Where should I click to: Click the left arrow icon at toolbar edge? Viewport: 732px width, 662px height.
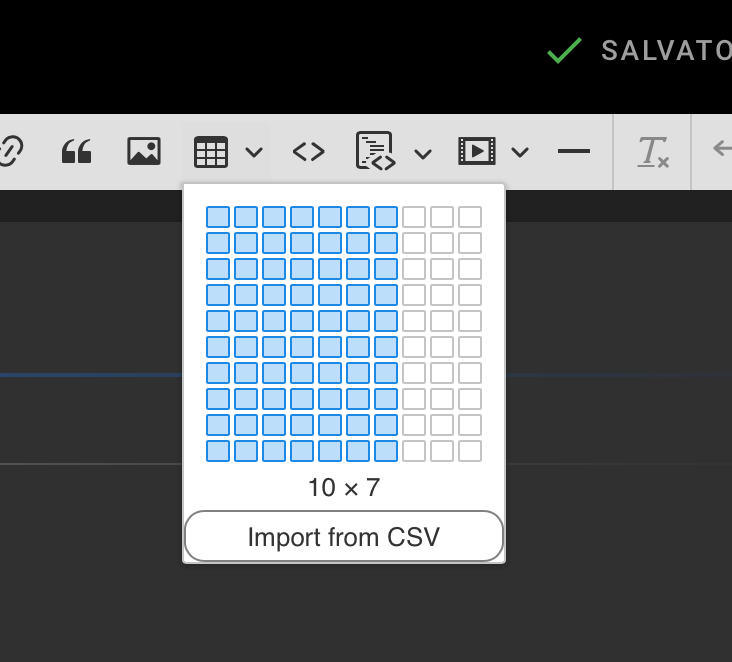[723, 149]
